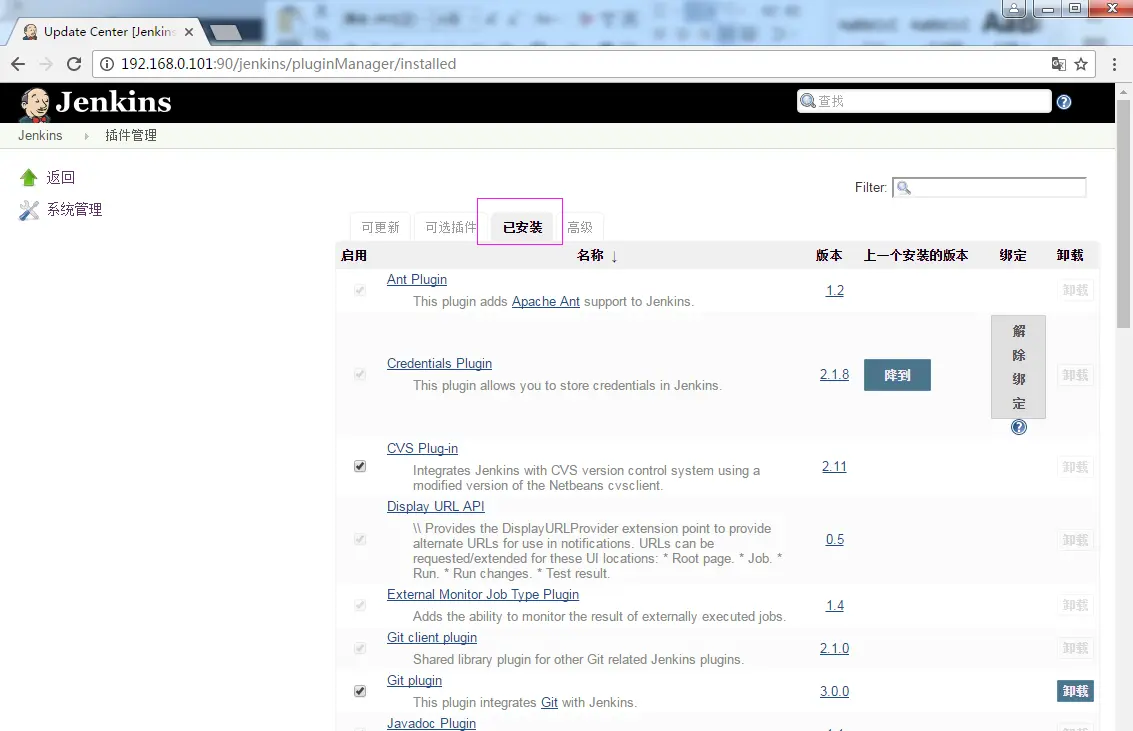
Task: Click External Monitor Job Type enable checkbox
Action: (360, 605)
